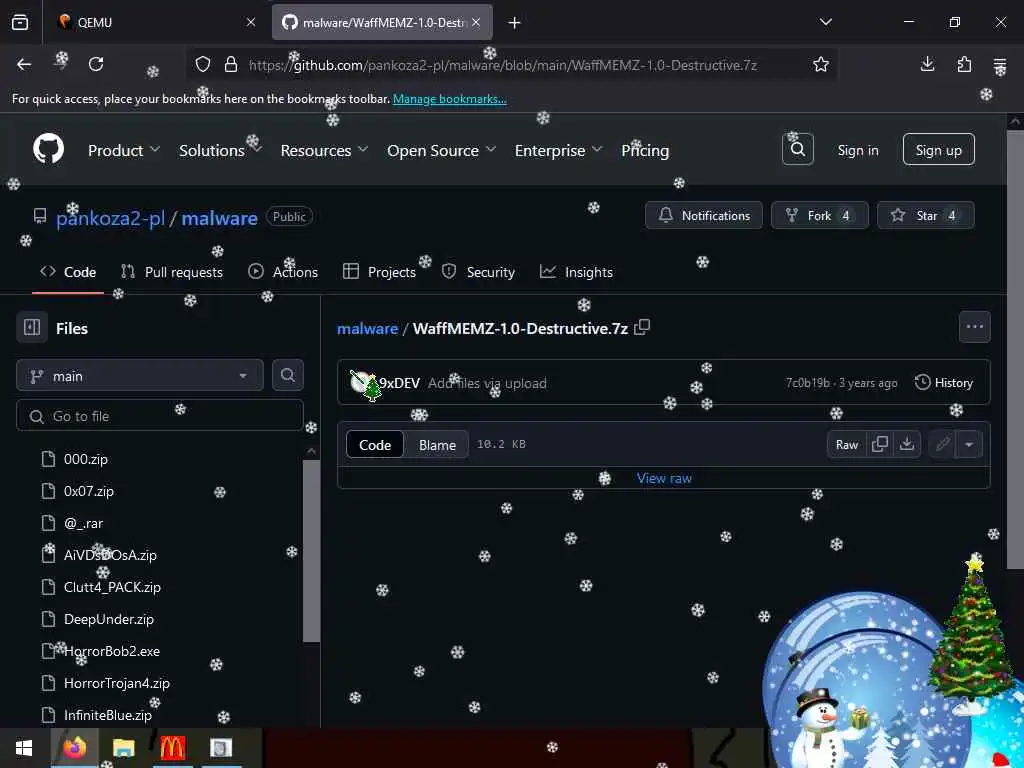This screenshot has width=1024, height=768.
Task: Star the repository with Star button
Action: (925, 215)
